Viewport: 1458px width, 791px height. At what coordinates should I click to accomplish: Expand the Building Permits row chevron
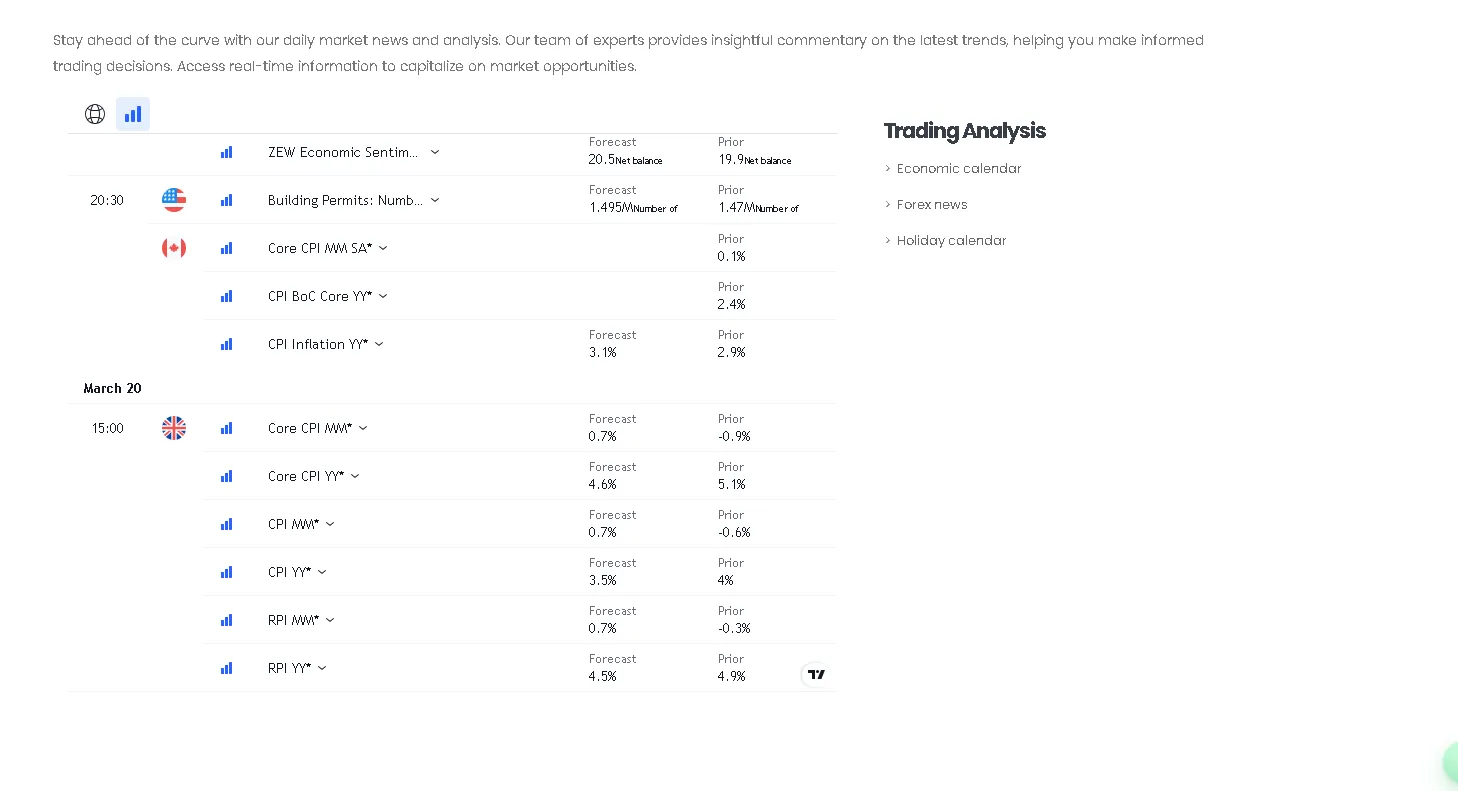(435, 200)
